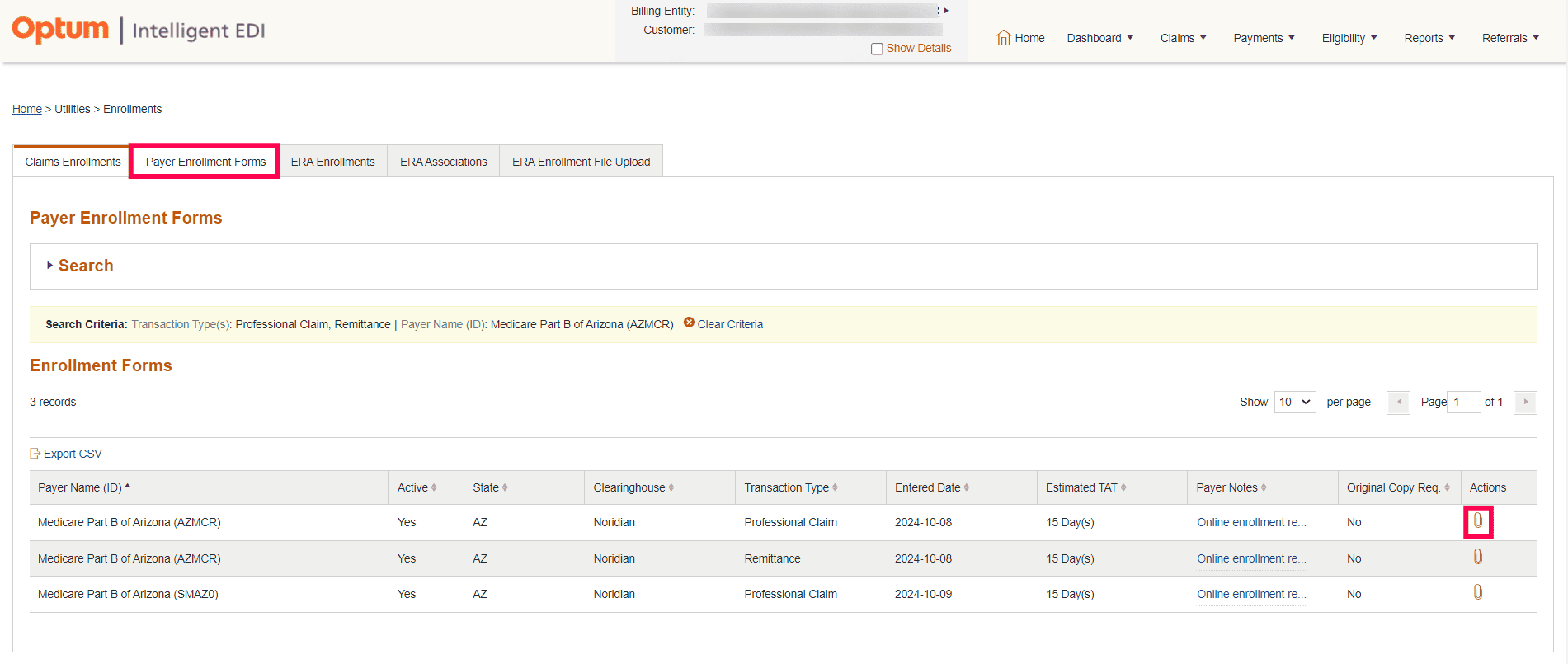This screenshot has height=664, width=1568.
Task: Open the Claims dropdown menu
Action: [x=1183, y=38]
